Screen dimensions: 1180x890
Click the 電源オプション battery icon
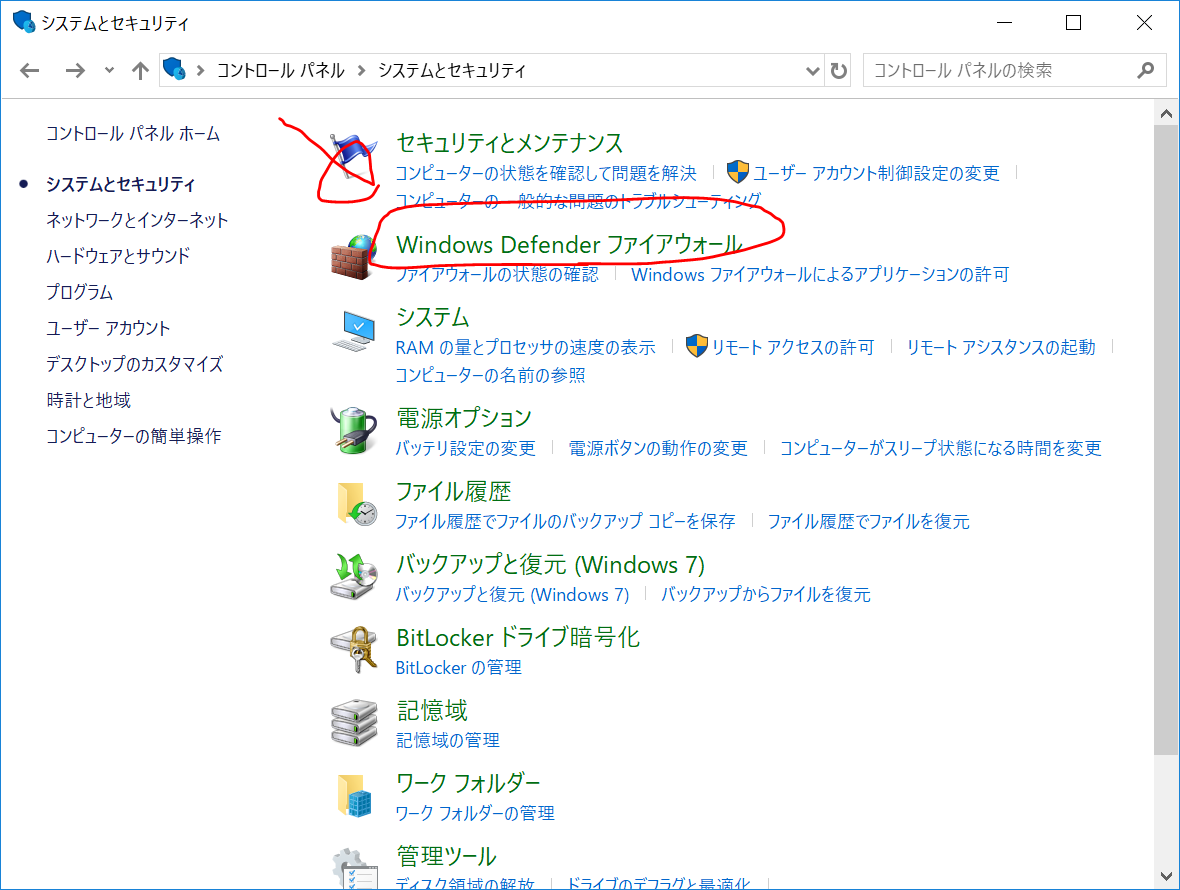tap(353, 430)
